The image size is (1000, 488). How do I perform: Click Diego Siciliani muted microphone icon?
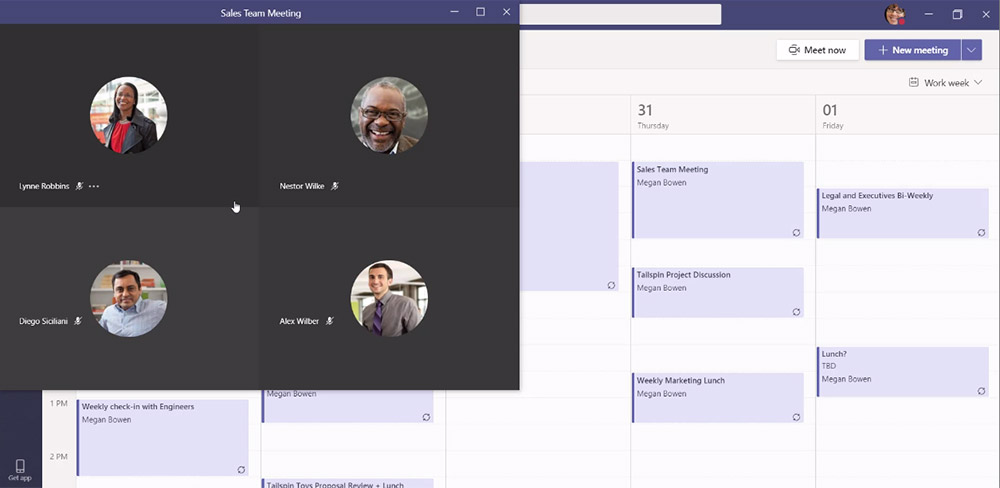click(x=77, y=321)
